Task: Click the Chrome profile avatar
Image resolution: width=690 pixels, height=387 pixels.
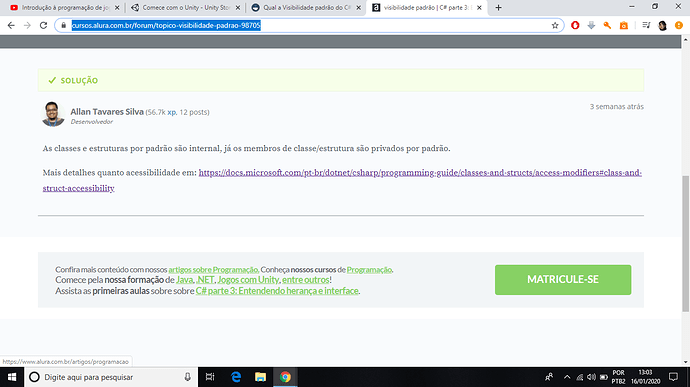Action: 662,26
